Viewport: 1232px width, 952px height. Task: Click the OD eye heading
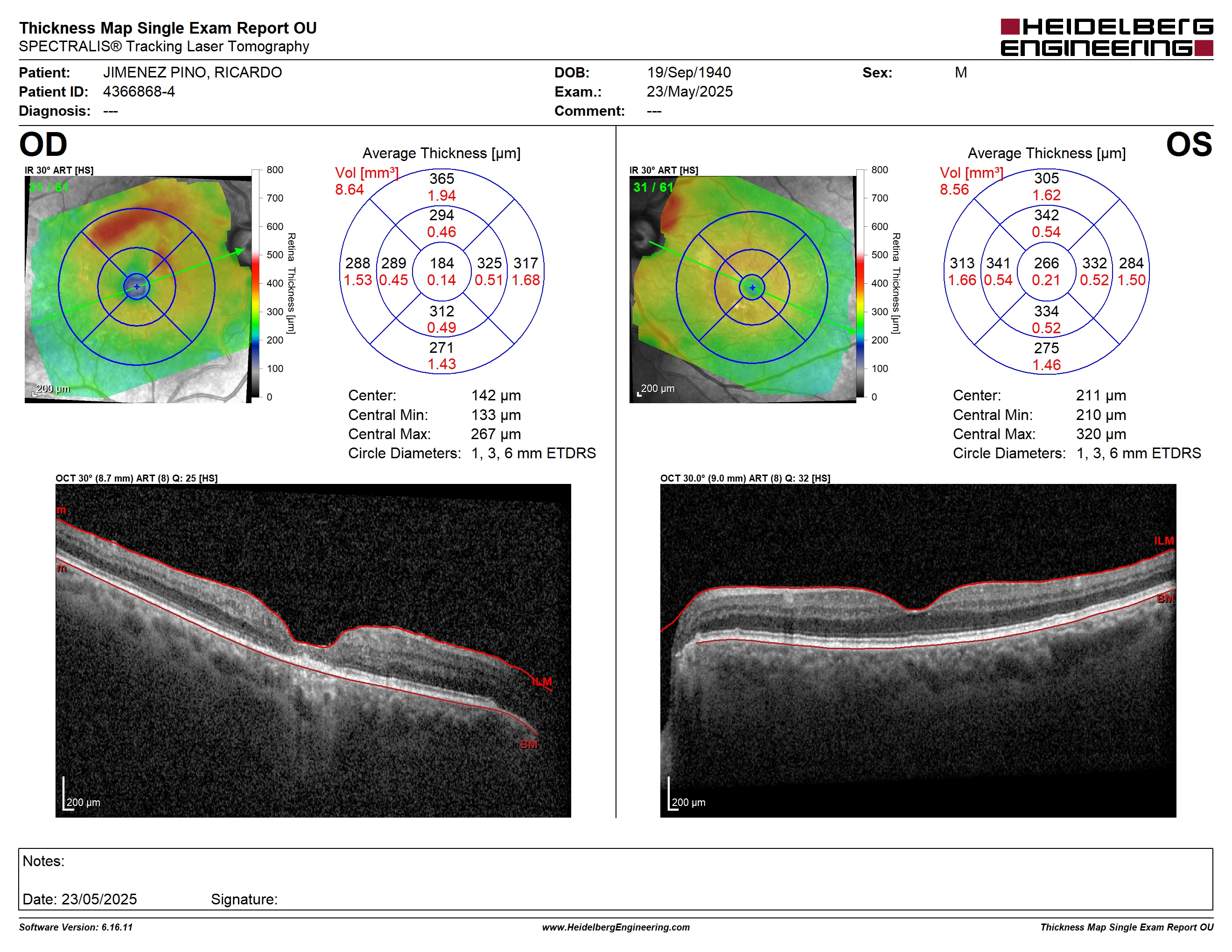(x=43, y=145)
